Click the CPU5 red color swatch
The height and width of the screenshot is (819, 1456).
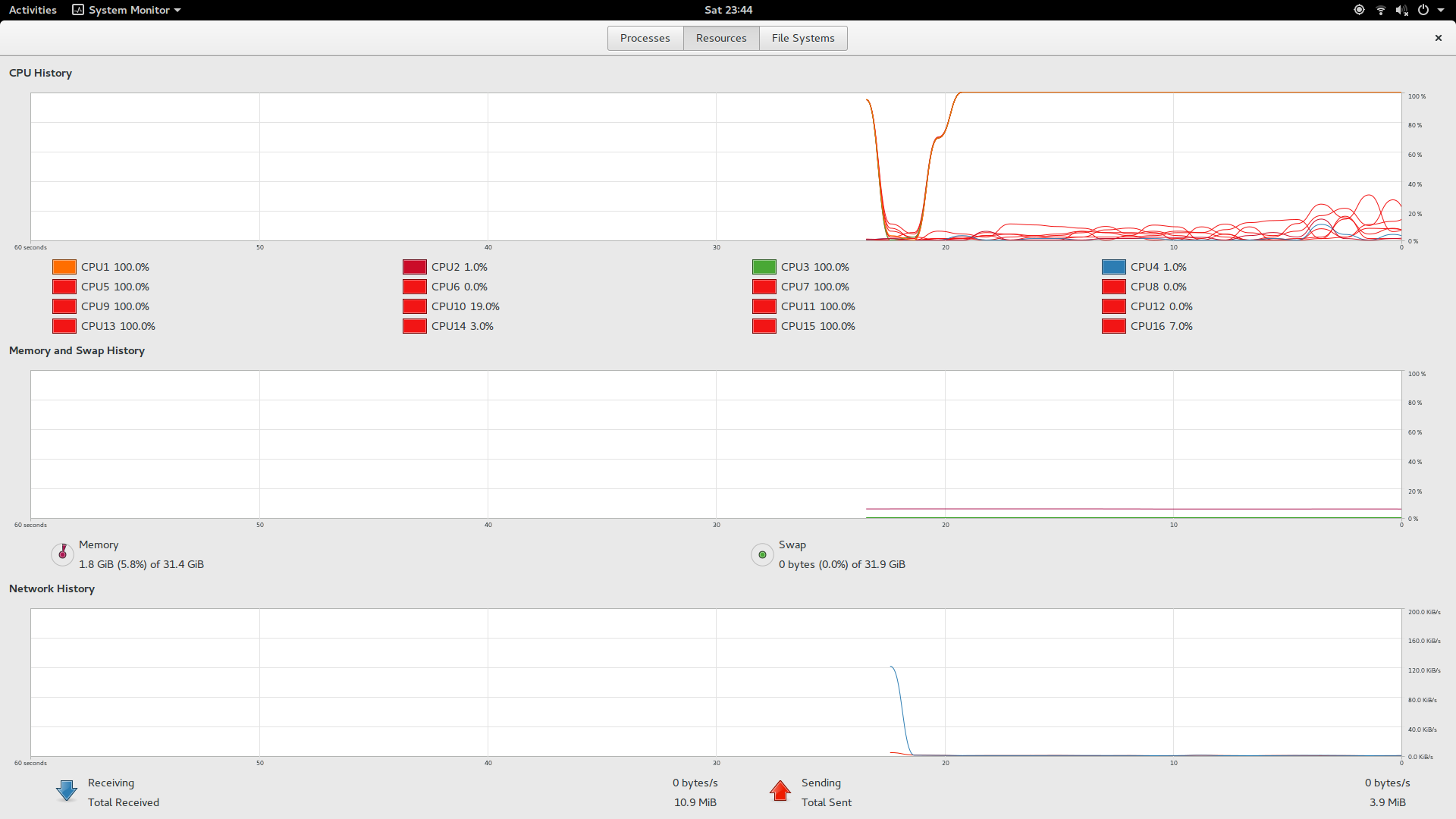click(64, 286)
